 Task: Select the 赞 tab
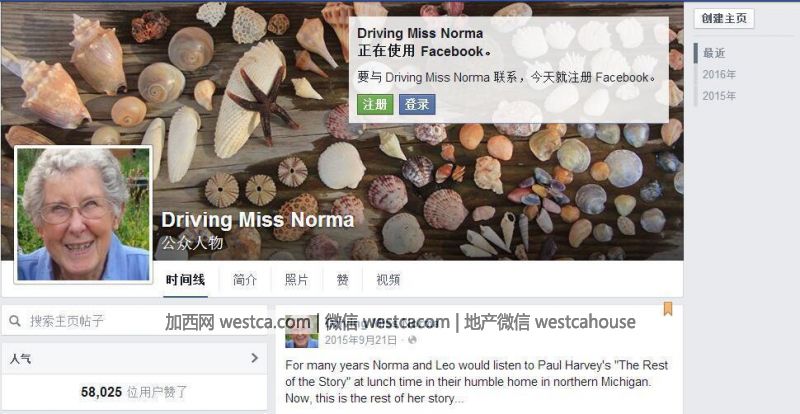342,280
